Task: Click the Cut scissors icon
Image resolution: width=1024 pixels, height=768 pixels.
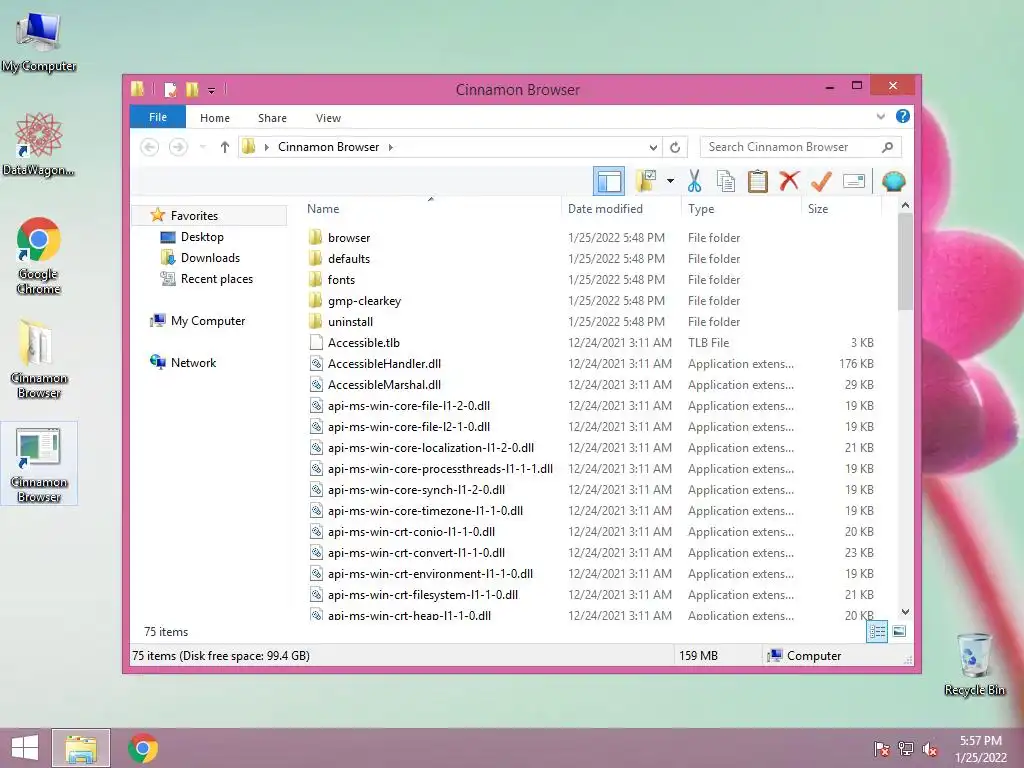Action: pos(694,181)
